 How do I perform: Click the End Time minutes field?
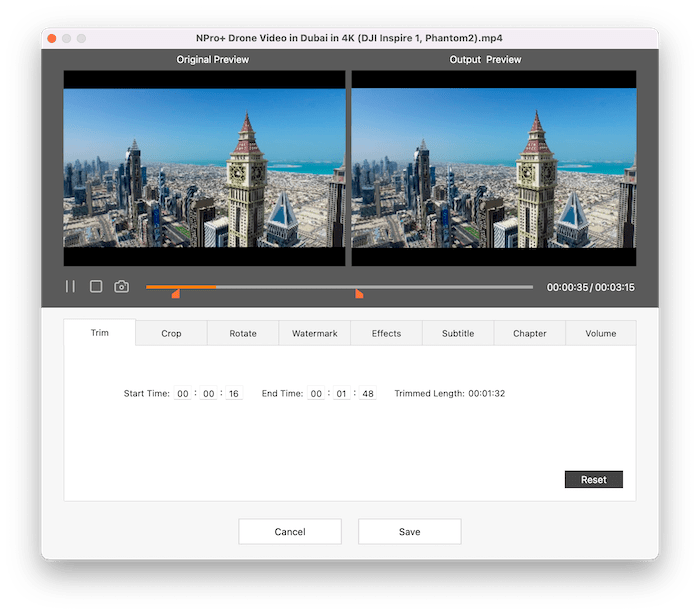tap(342, 394)
